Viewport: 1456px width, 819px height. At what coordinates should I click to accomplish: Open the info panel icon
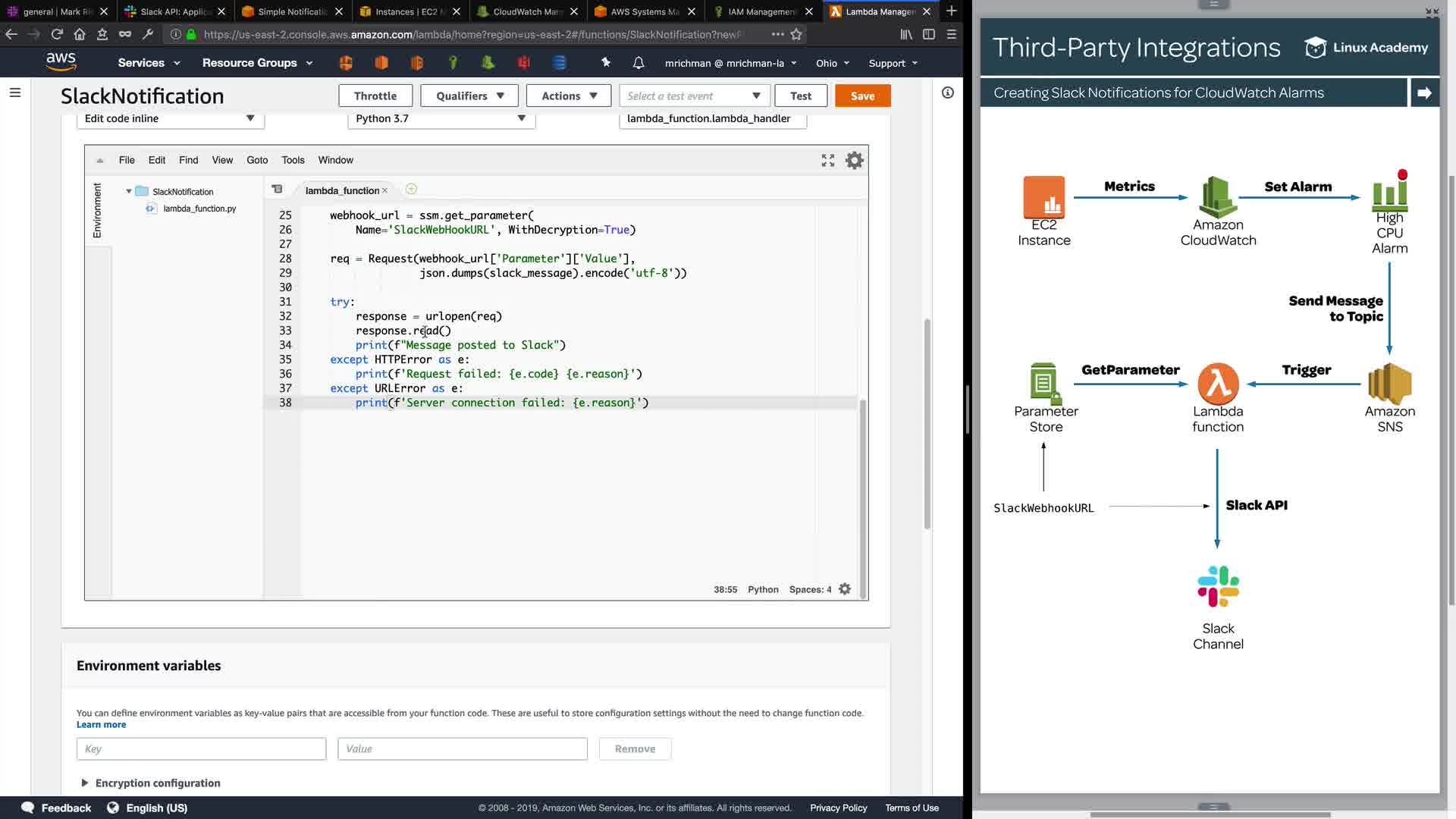pyautogui.click(x=947, y=93)
